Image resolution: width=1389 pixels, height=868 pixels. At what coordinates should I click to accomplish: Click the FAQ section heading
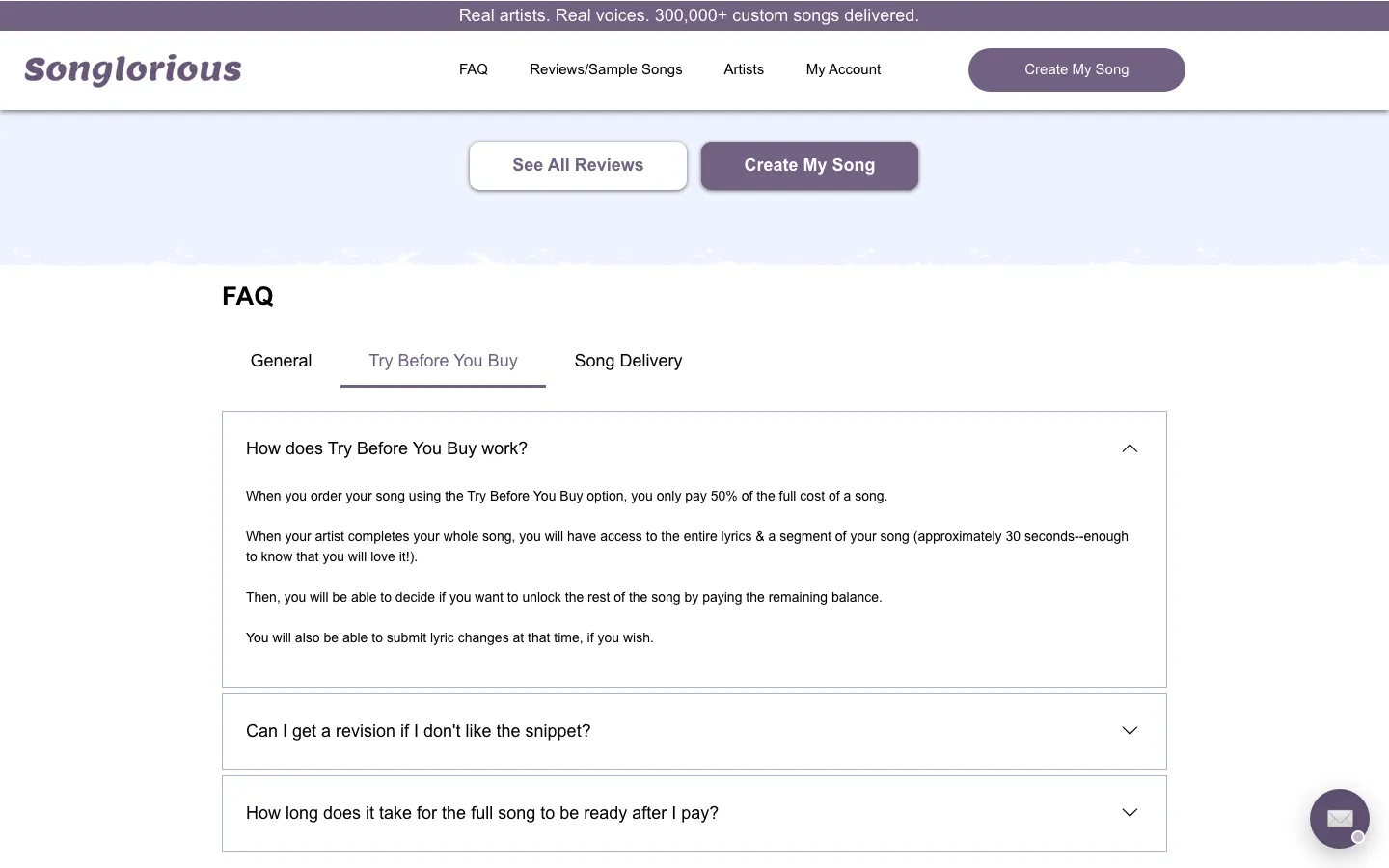[248, 296]
